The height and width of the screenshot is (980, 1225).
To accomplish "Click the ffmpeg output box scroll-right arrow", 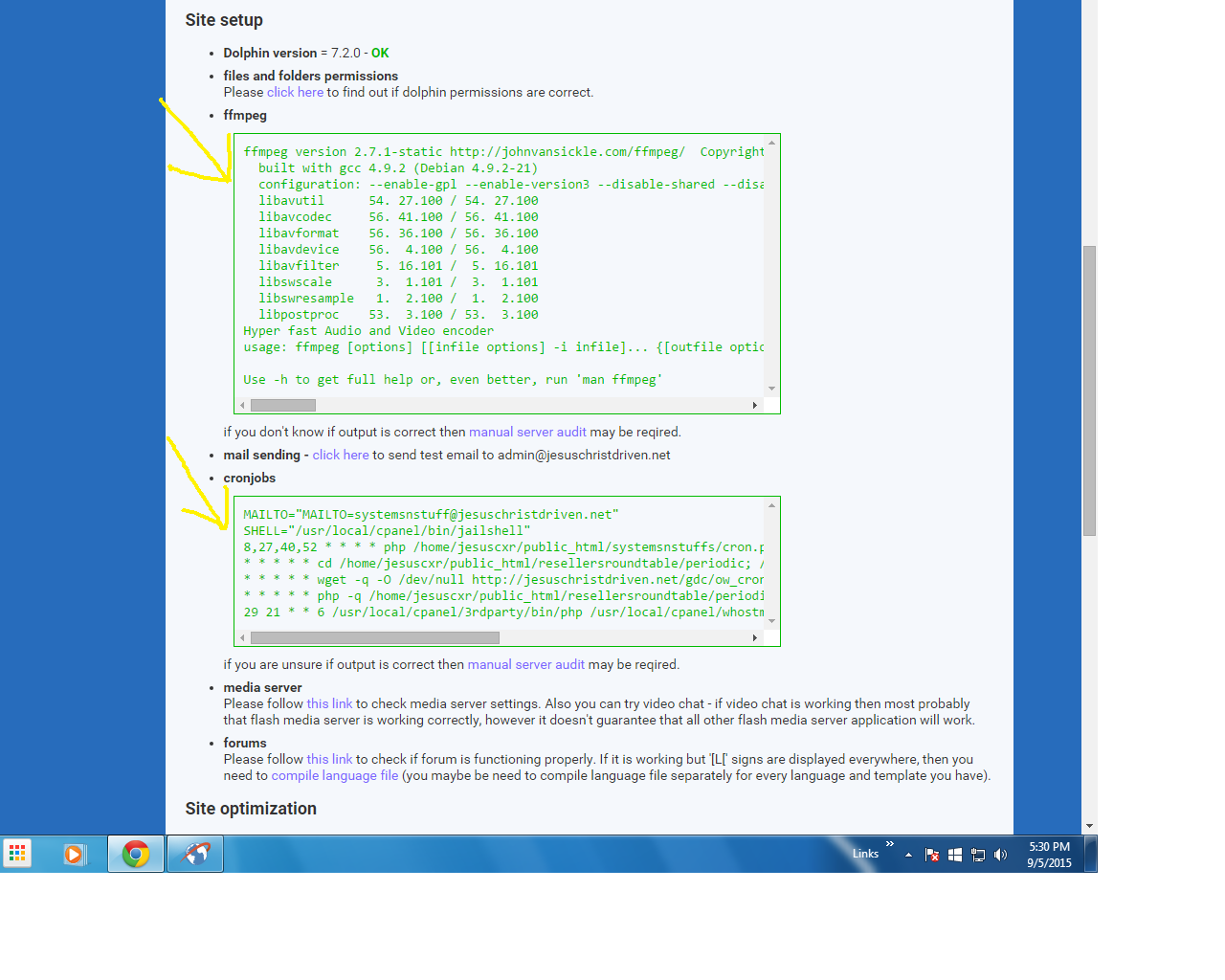I will pyautogui.click(x=755, y=406).
